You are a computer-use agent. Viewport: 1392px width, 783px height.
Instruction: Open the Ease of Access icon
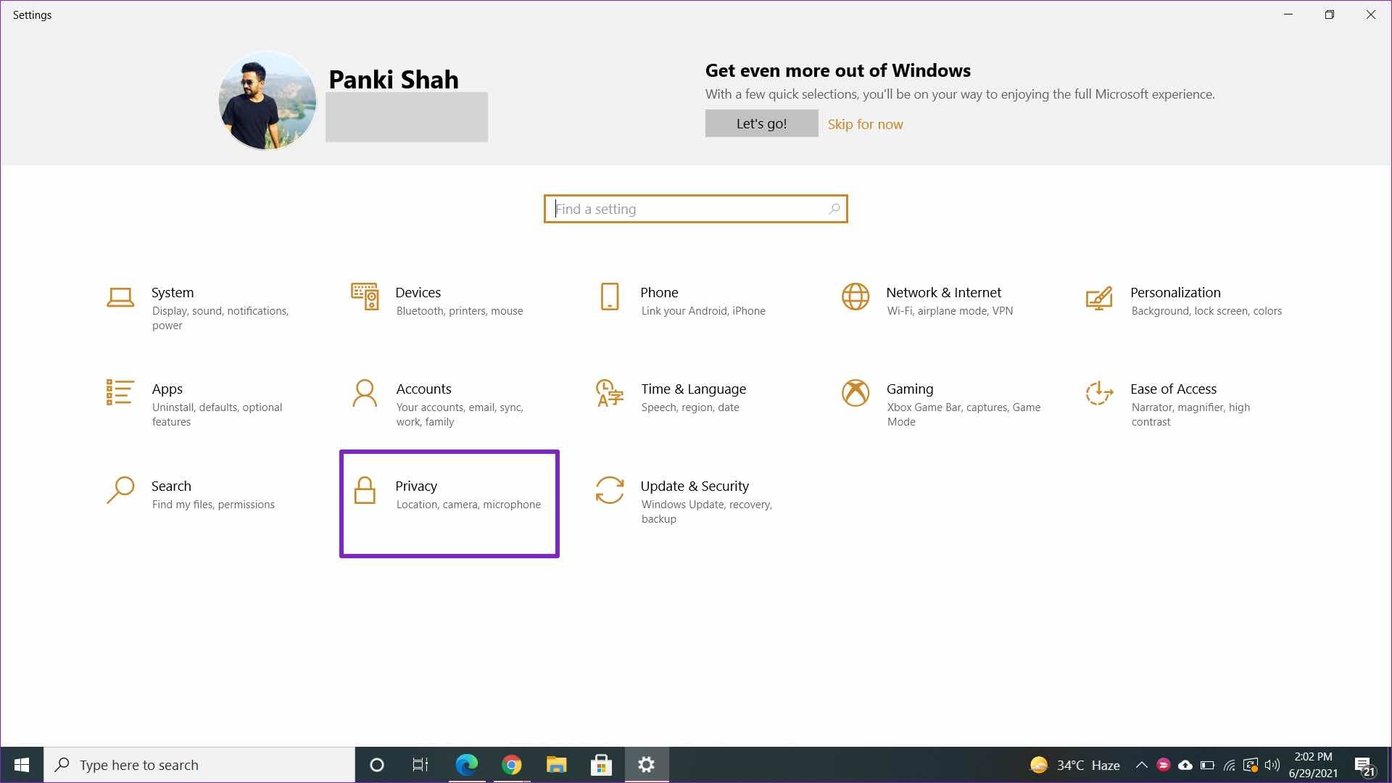tap(1099, 393)
